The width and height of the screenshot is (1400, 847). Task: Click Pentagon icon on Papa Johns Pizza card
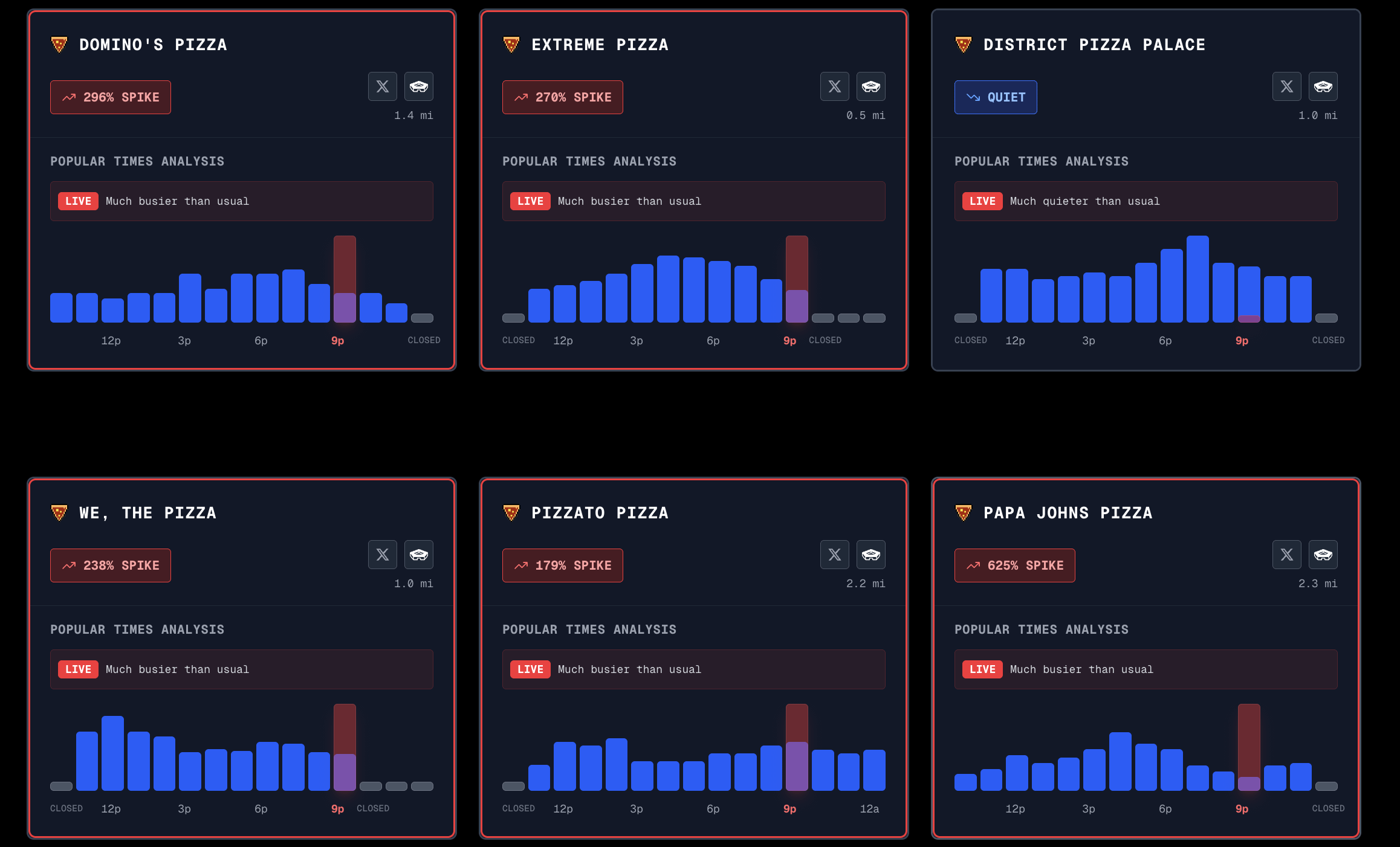tap(1323, 555)
